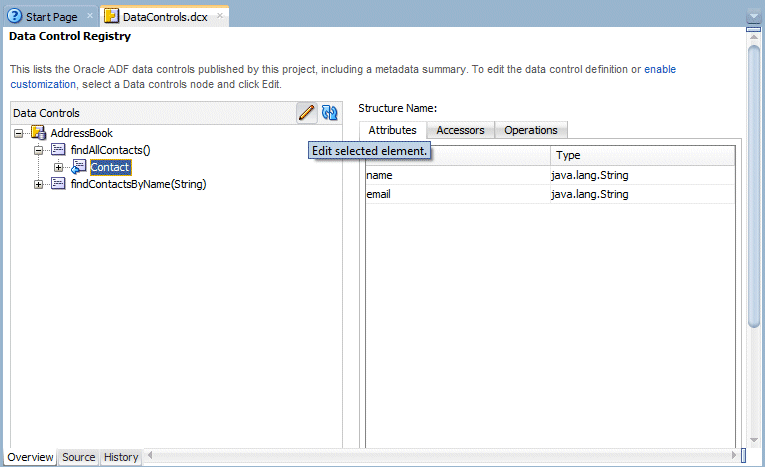The width and height of the screenshot is (765, 467).
Task: Select the DataControls.dcx editor tab
Action: click(x=165, y=17)
